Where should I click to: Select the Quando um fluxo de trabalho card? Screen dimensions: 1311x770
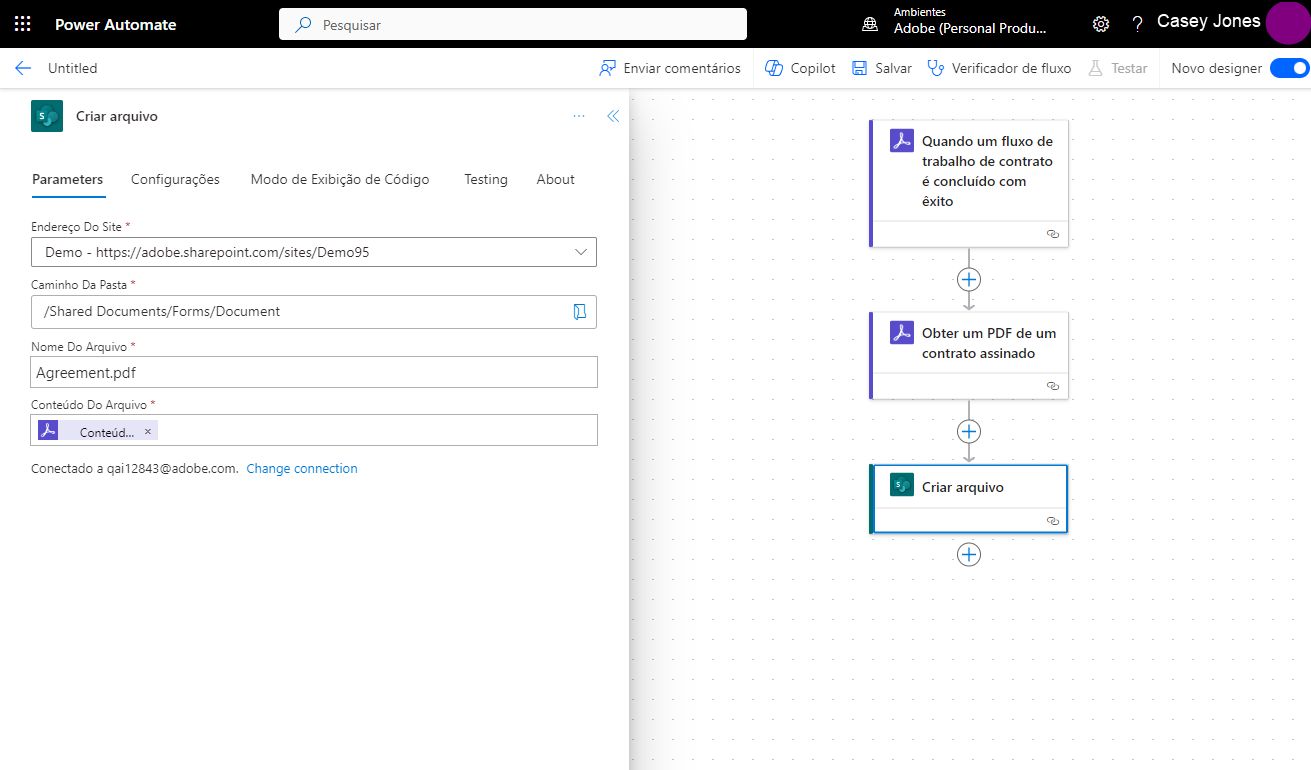click(x=969, y=183)
